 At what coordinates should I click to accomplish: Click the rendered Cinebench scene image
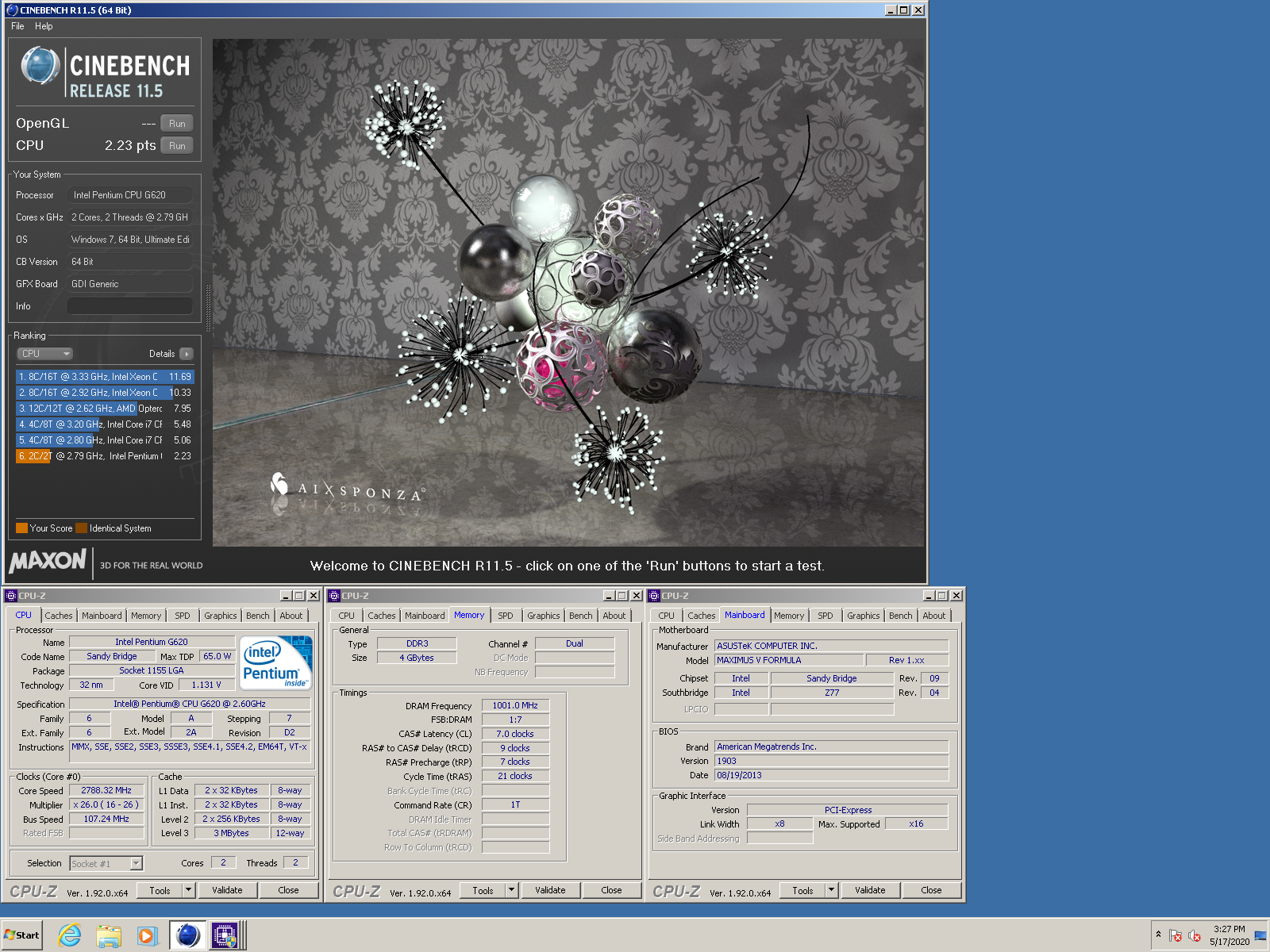pos(568,293)
